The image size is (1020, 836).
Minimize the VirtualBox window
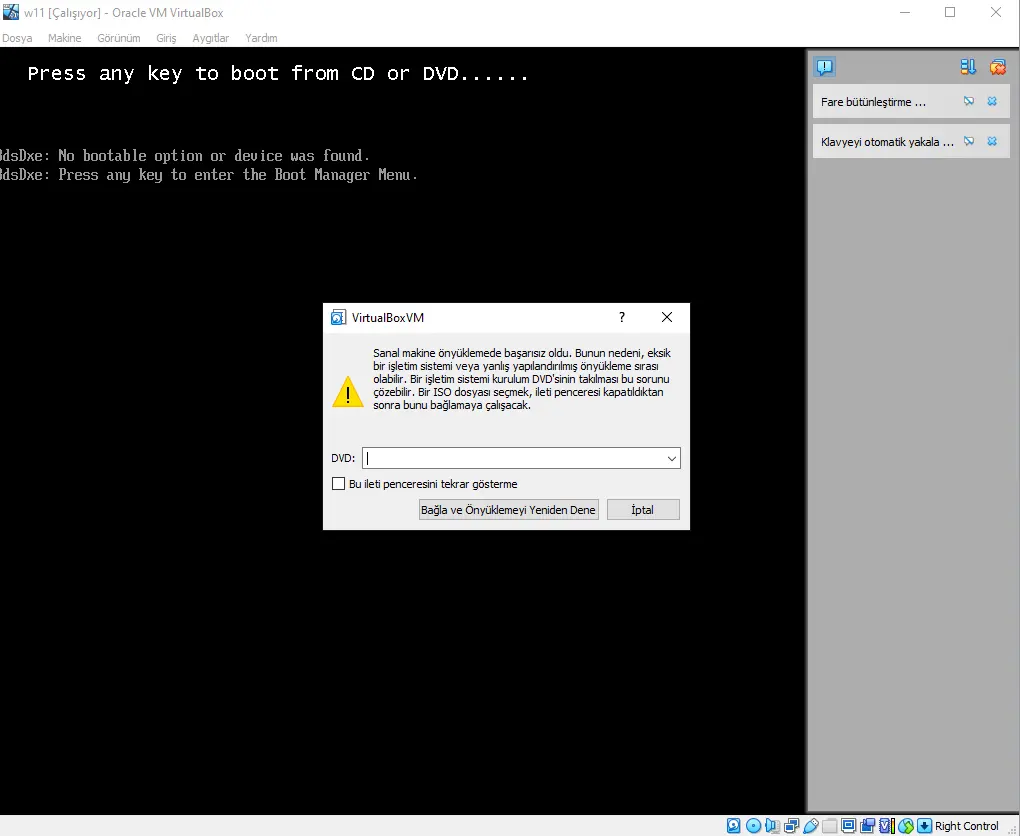point(905,12)
